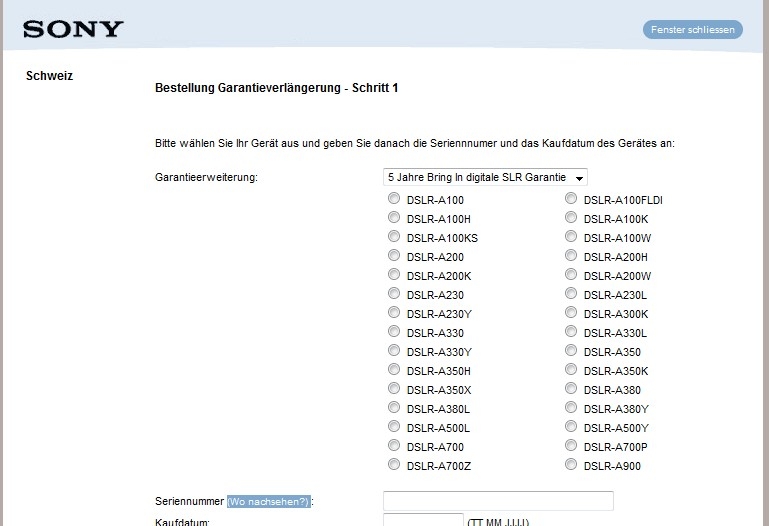
Task: Choose DSLR-A500L model
Action: point(394,426)
